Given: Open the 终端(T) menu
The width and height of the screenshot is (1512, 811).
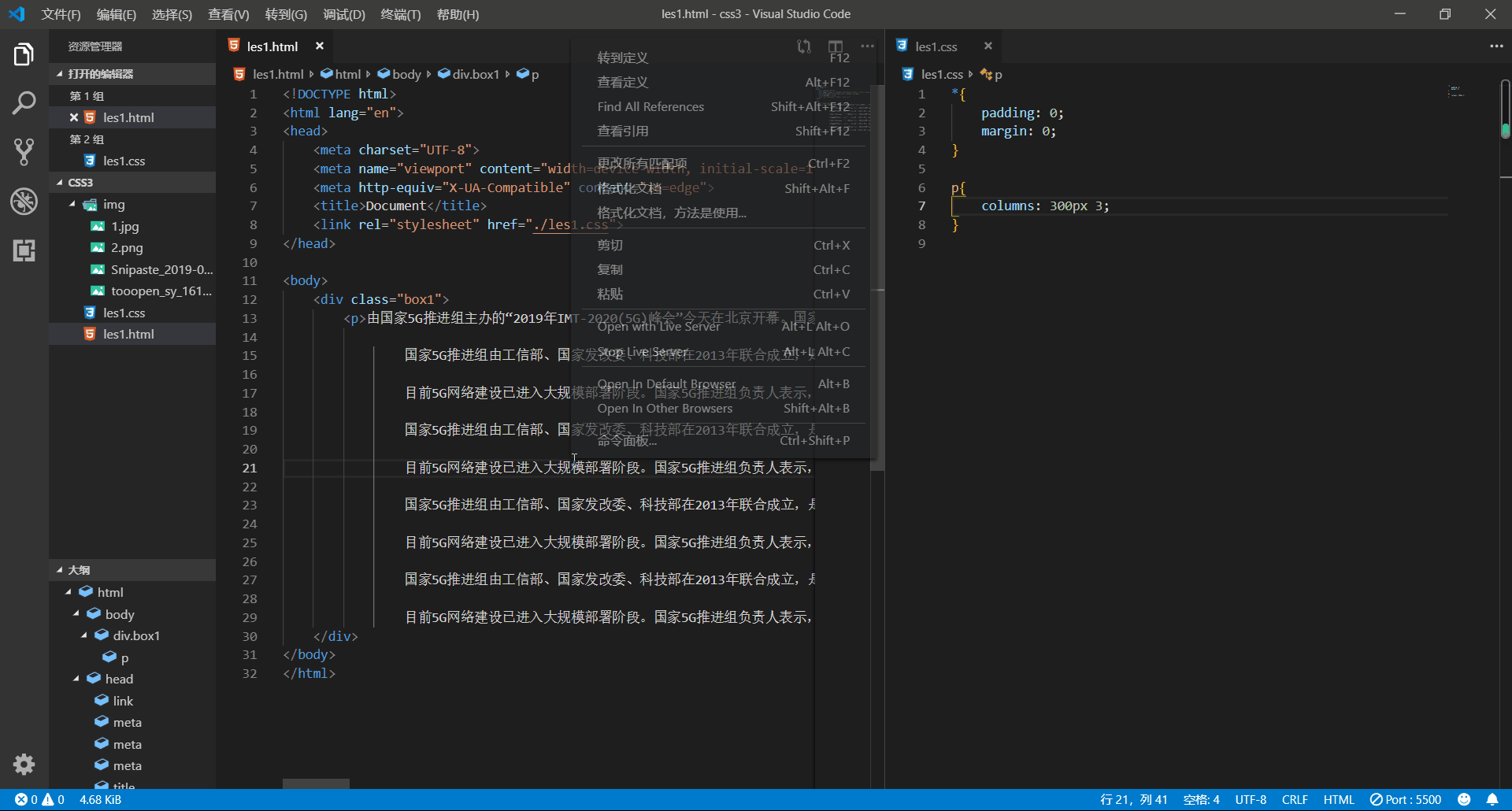Looking at the screenshot, I should [400, 14].
